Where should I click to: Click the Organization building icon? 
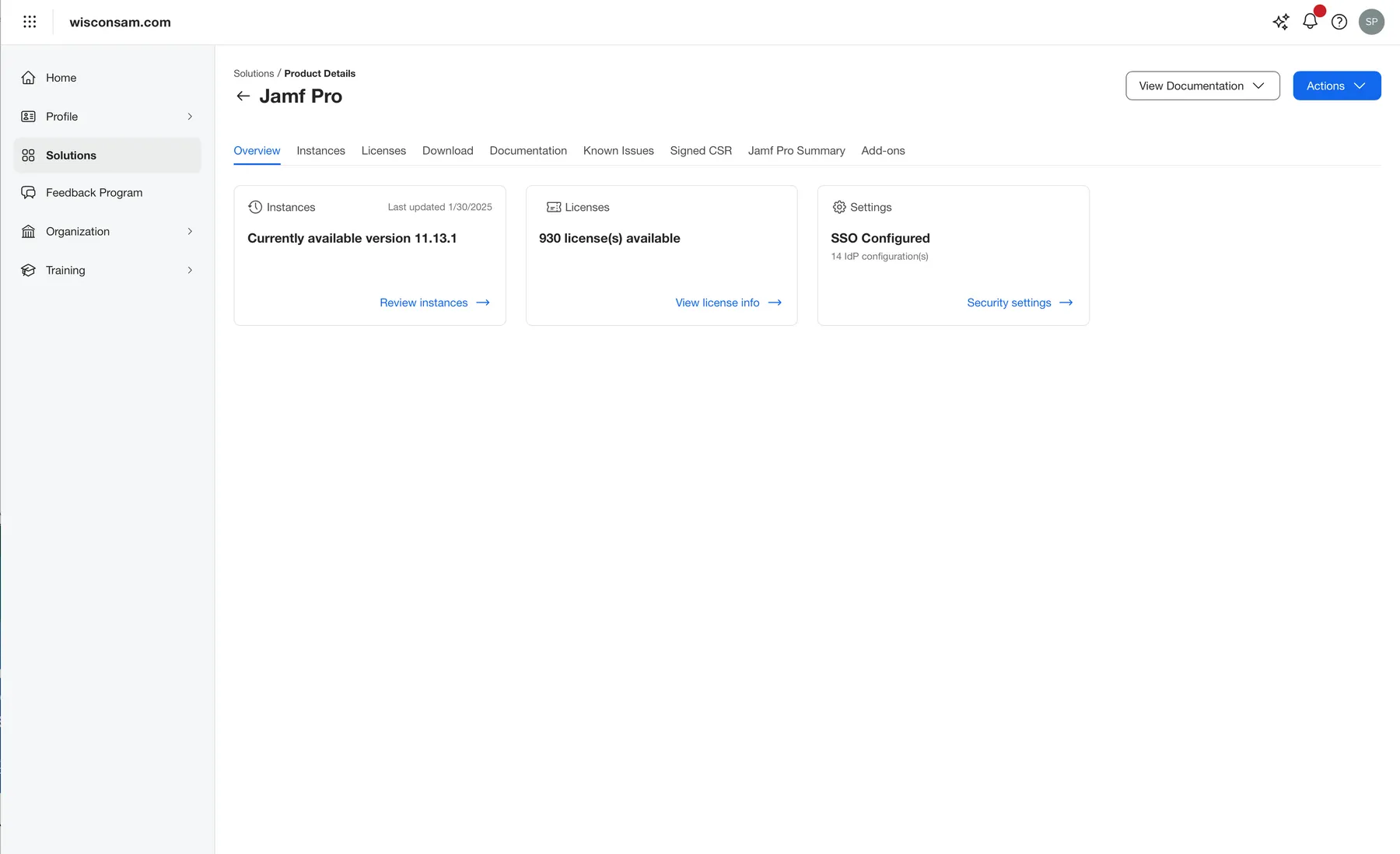point(29,232)
